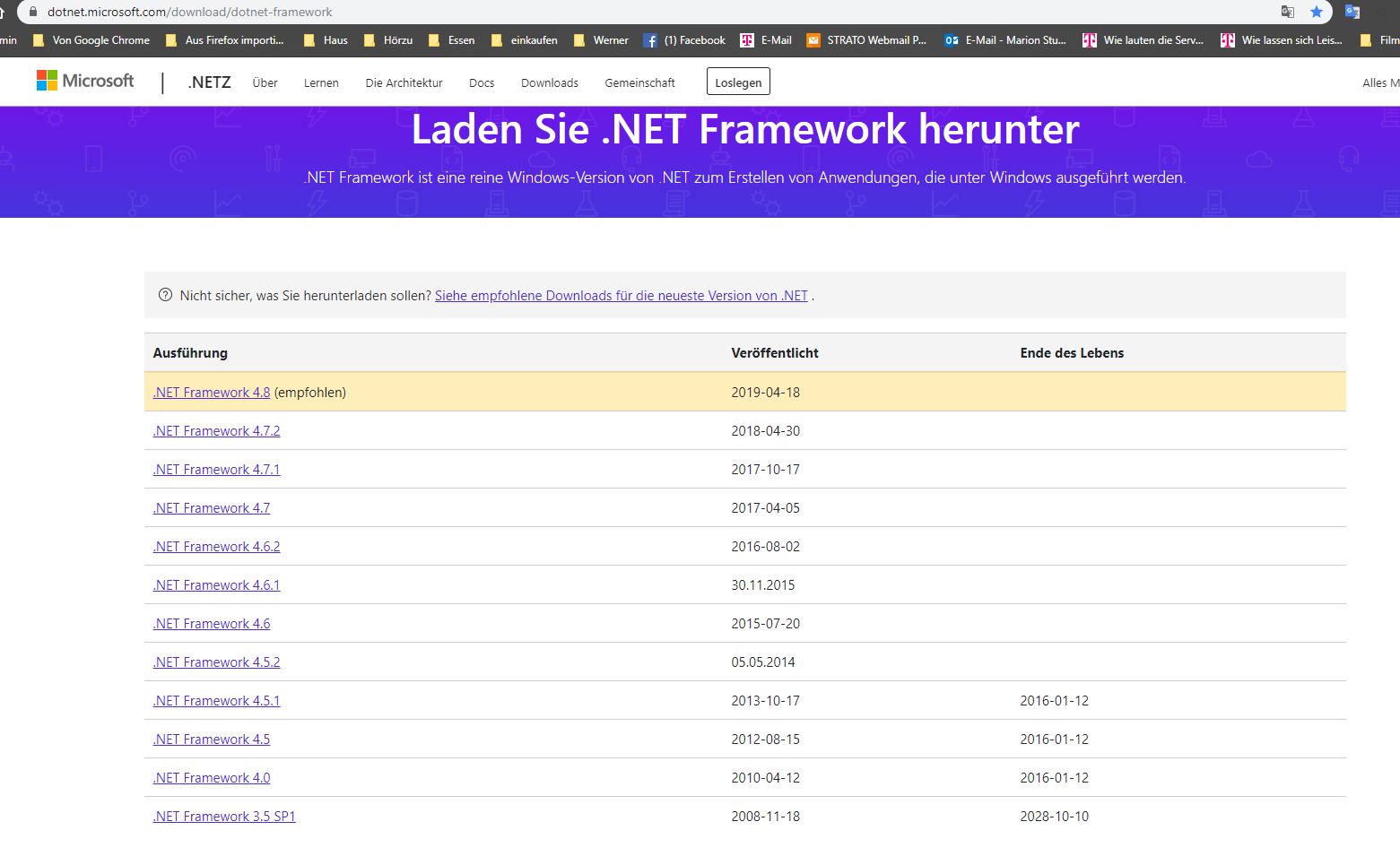Click the Loslegen button
Screen dimensions: 1400x865
(738, 82)
